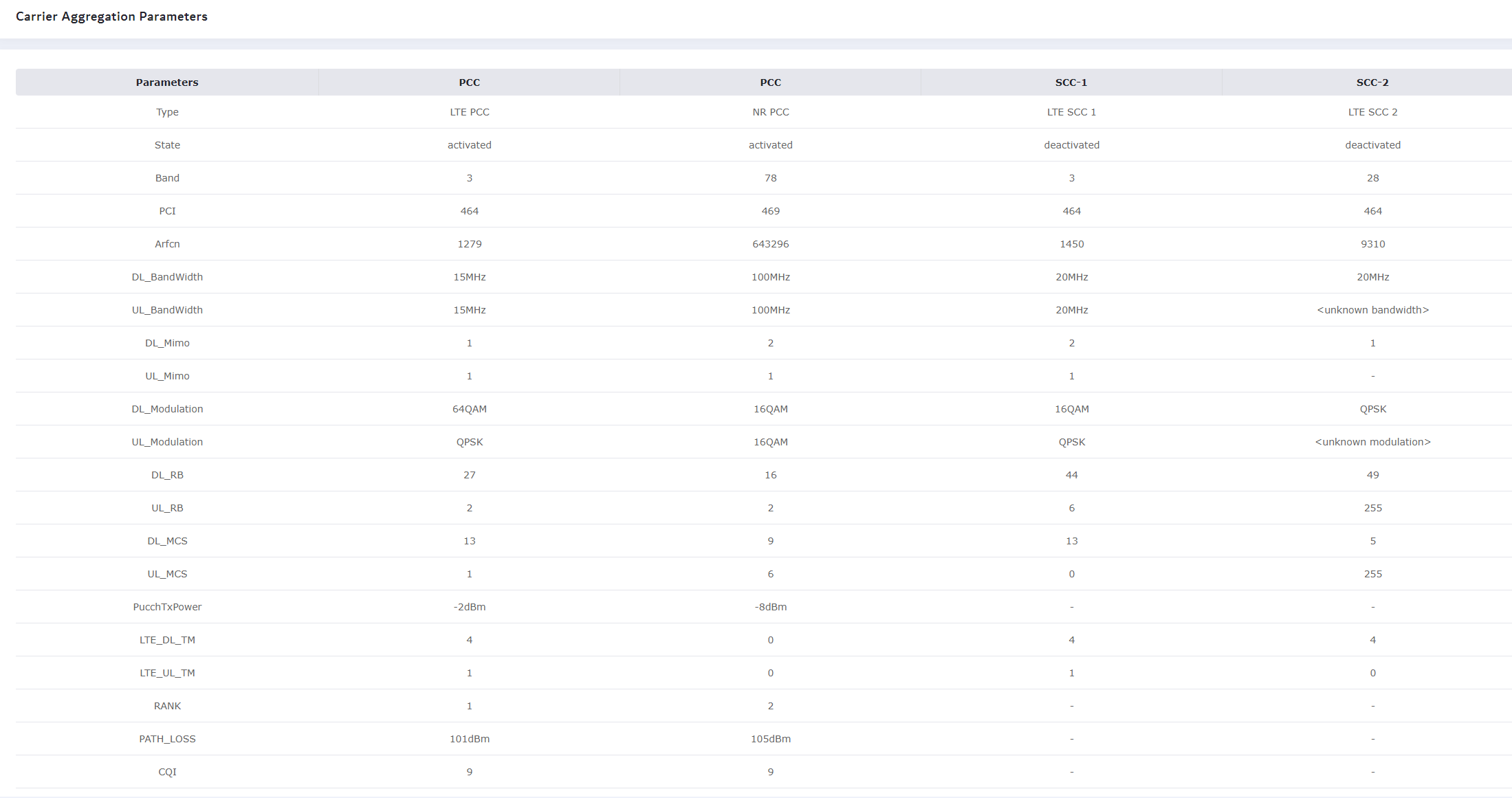Click the PATH_LOSS row label

[167, 739]
